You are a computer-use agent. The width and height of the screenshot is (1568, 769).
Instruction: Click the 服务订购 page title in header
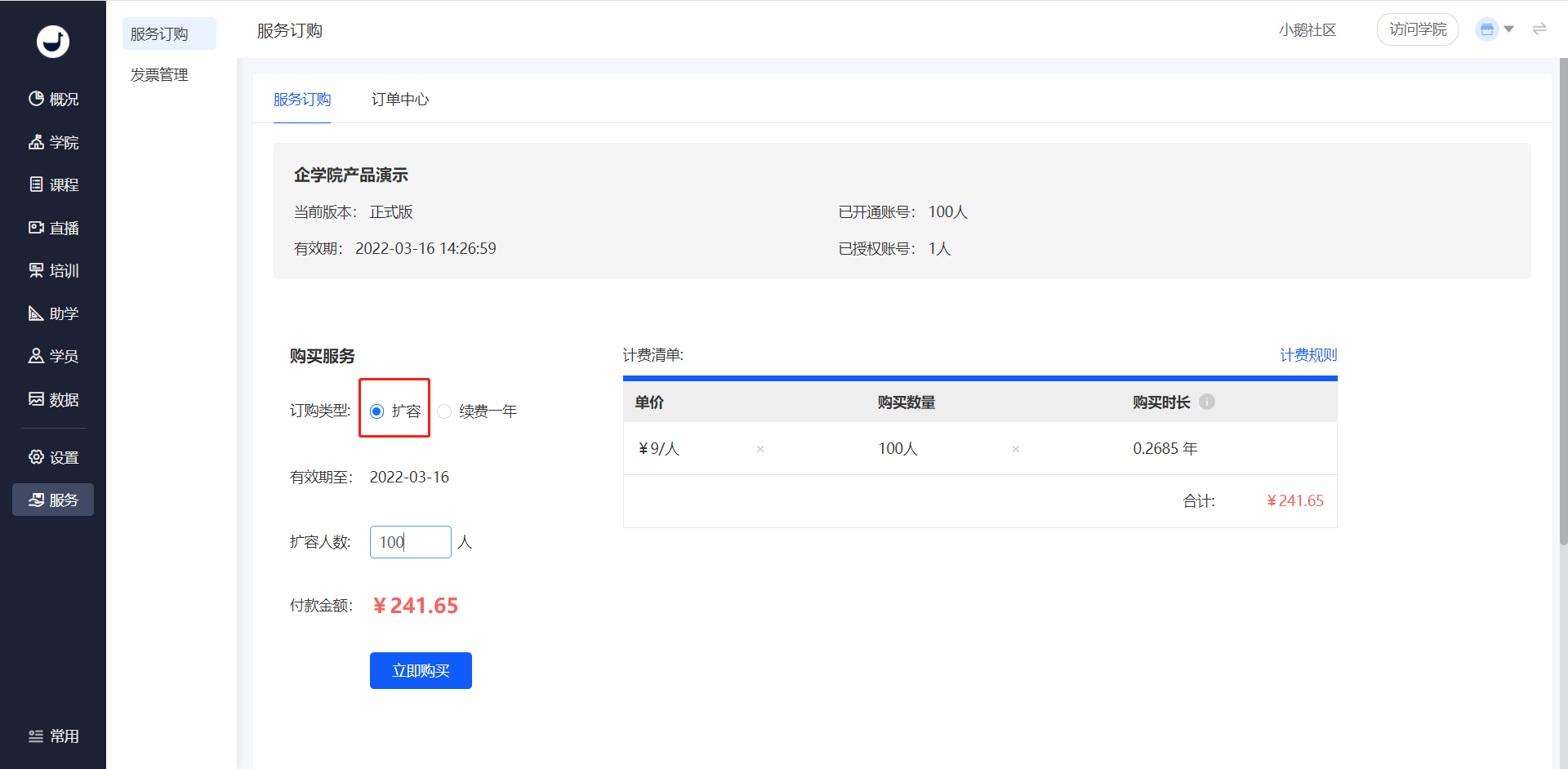(x=290, y=31)
